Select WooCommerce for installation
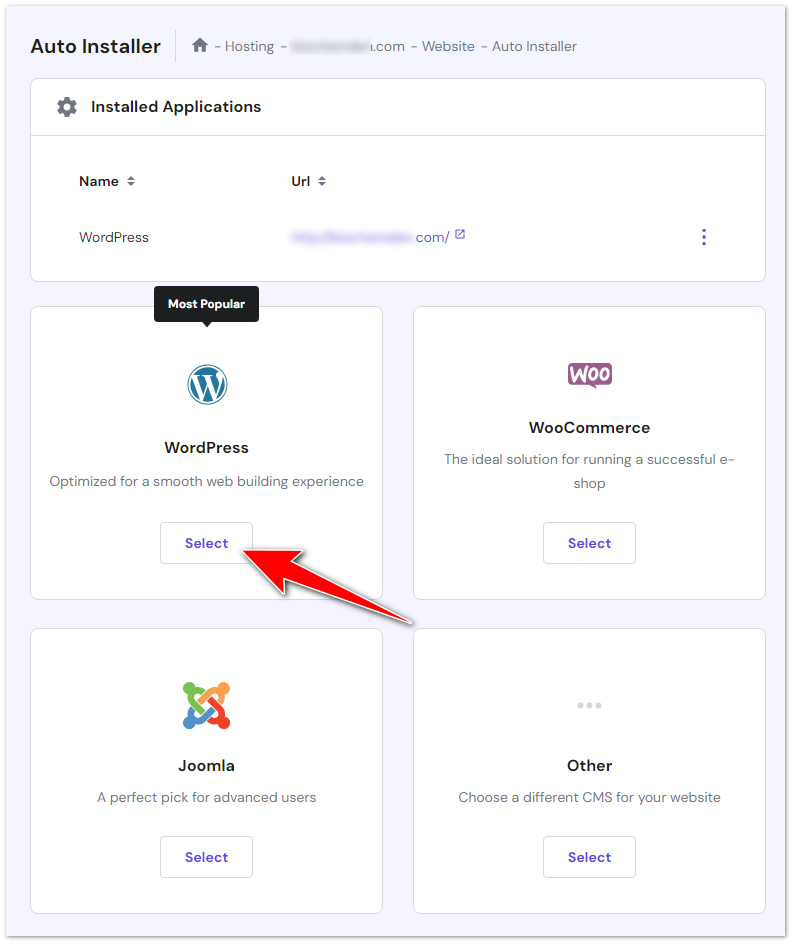 click(589, 543)
